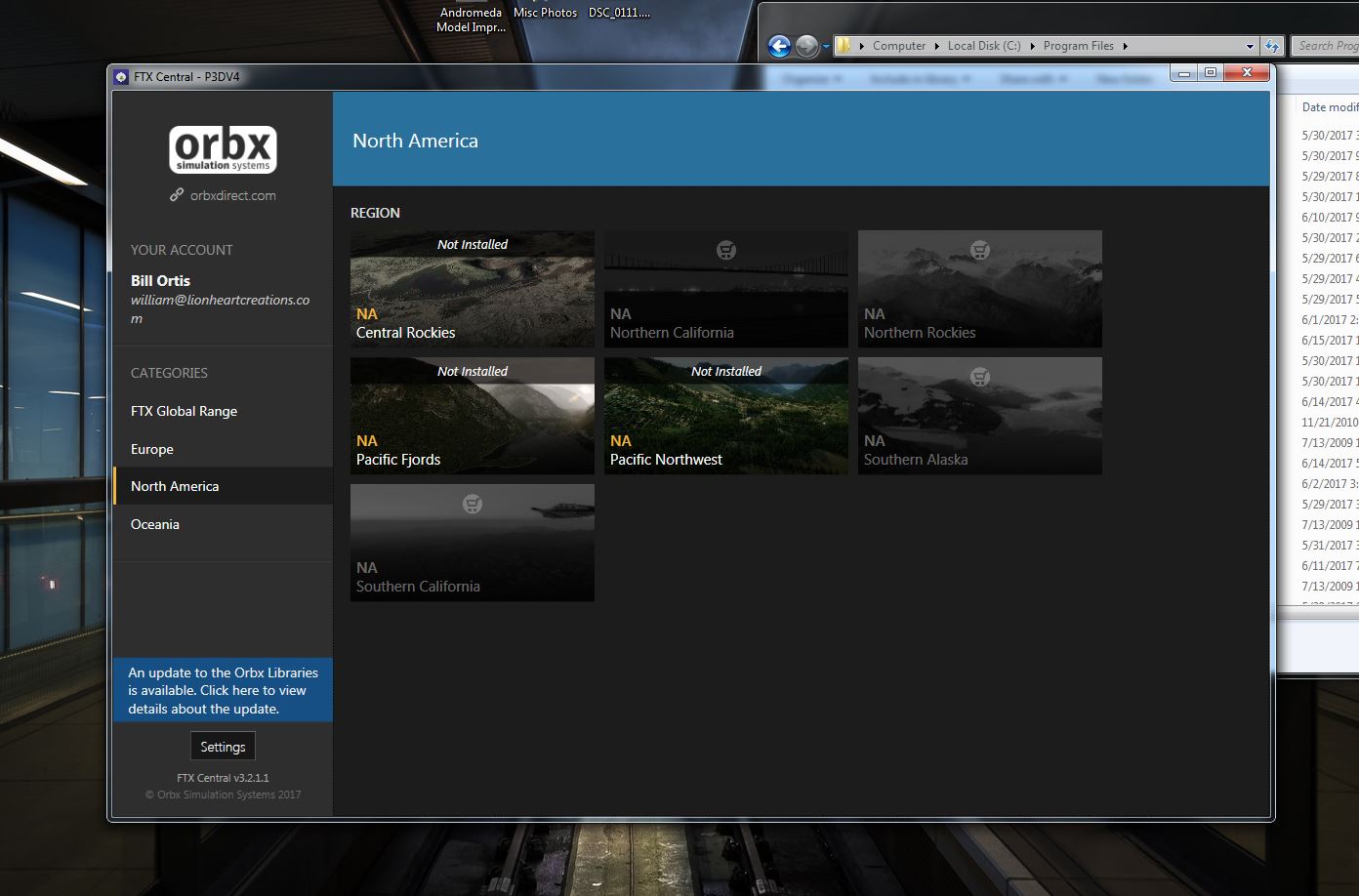
Task: Open the address bar history dropdown arrow
Action: (x=1251, y=45)
